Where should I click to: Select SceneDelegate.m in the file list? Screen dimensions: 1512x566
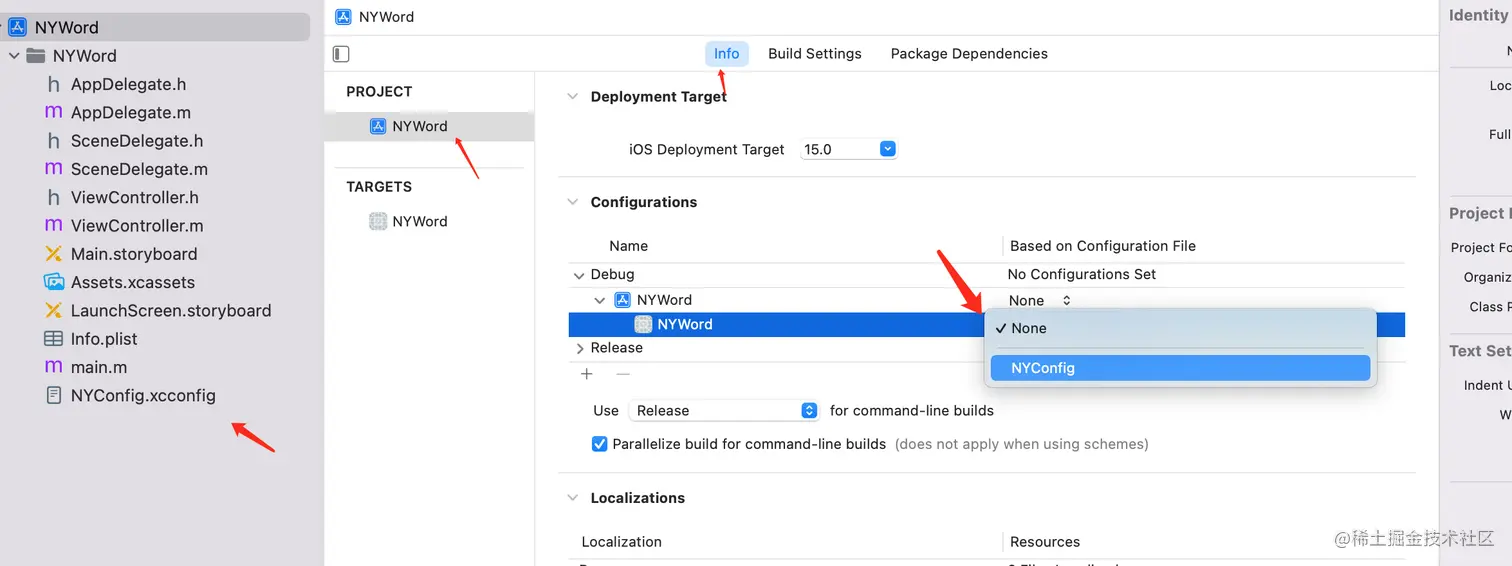139,169
